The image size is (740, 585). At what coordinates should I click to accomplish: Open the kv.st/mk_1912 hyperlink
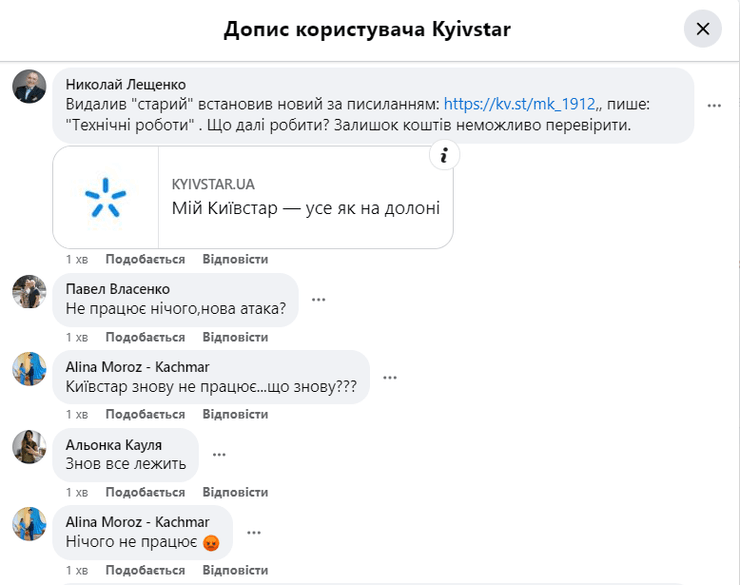pyautogui.click(x=520, y=103)
